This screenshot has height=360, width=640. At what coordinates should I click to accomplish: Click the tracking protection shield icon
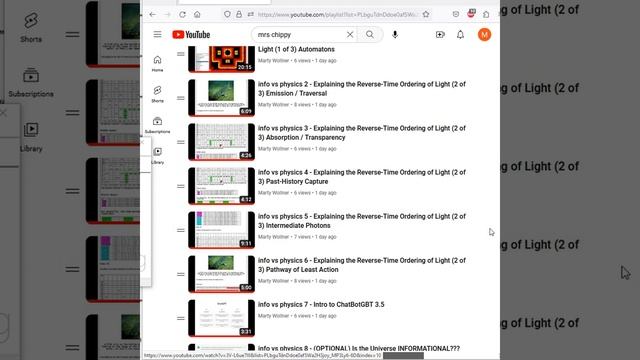pos(227,14)
